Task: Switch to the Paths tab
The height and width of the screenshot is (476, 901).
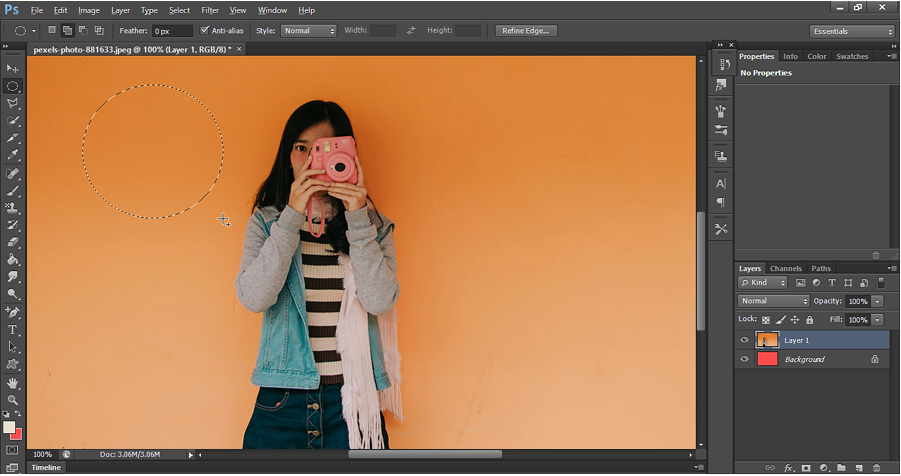Action: click(821, 268)
